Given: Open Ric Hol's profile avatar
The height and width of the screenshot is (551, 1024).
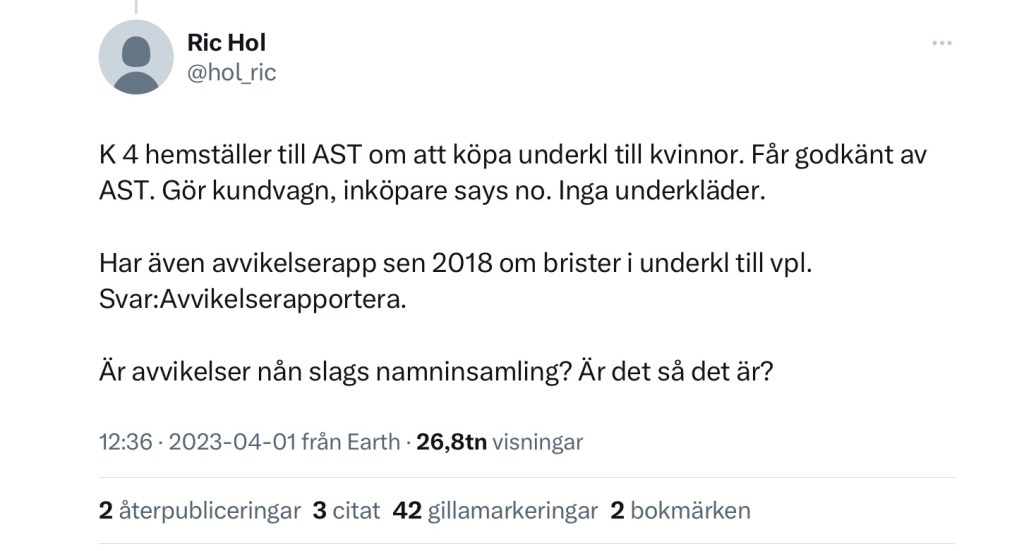Looking at the screenshot, I should 136,57.
